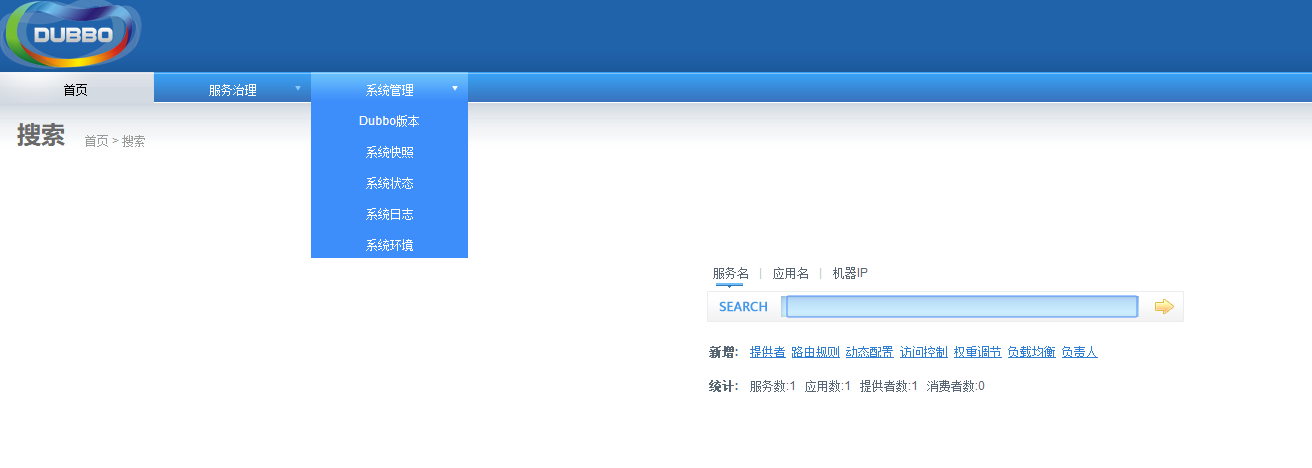Collapse the 系统管理 dropdown arrow
This screenshot has height=468, width=1312.
455,88
